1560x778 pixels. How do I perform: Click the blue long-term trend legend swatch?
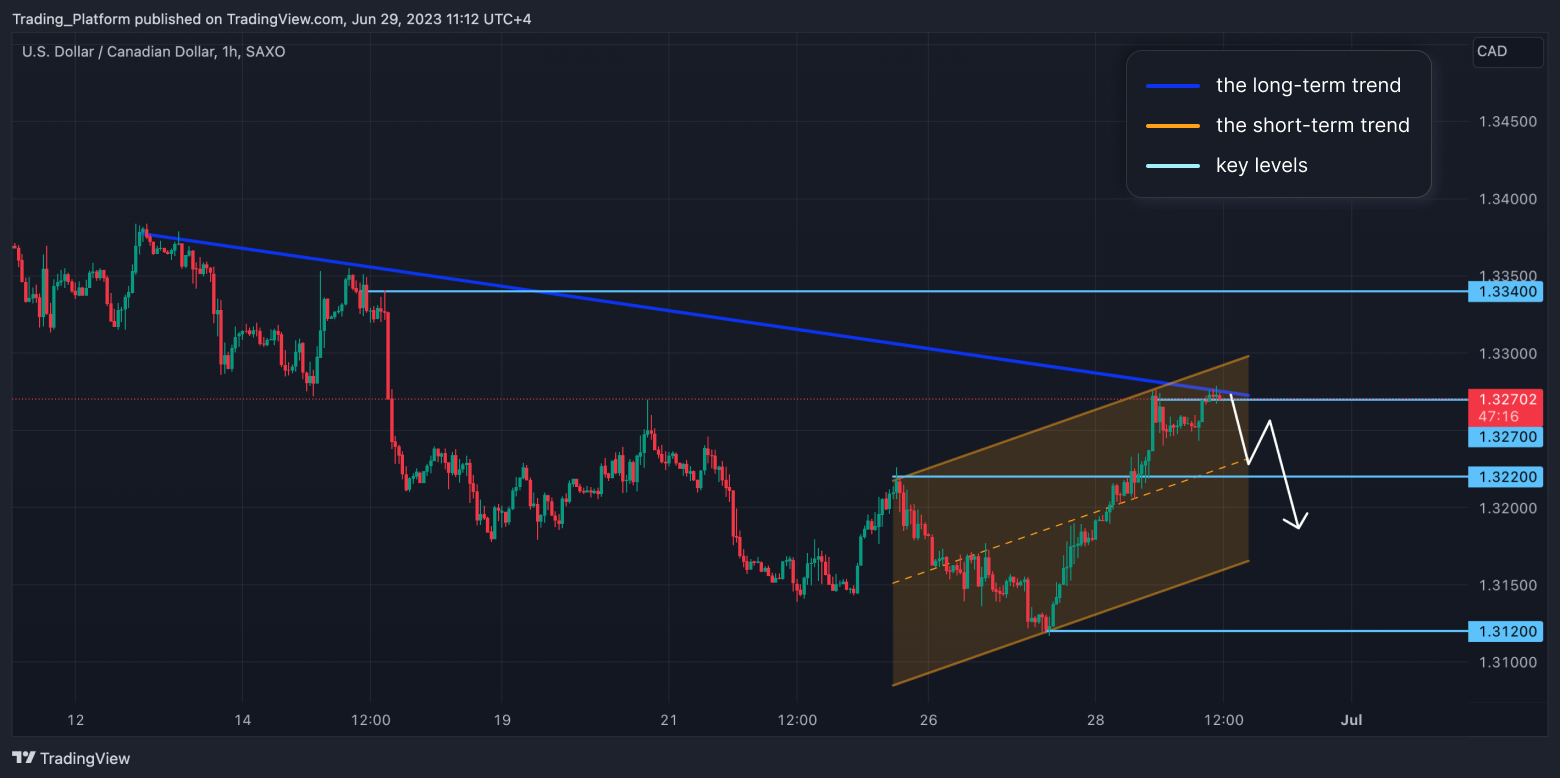1172,86
